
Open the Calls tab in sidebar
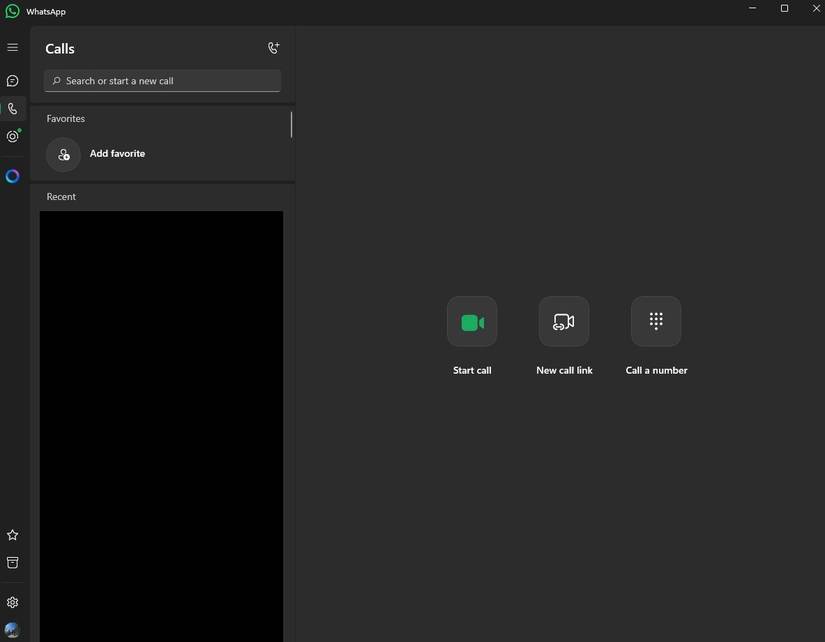[x=13, y=108]
